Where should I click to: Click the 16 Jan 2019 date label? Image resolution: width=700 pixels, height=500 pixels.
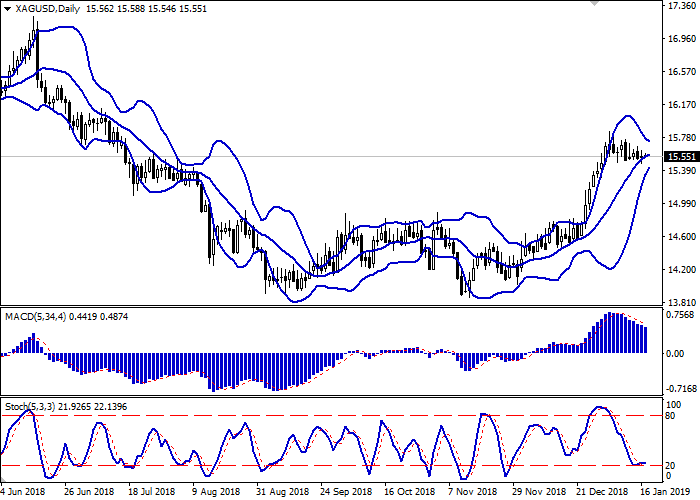tap(669, 492)
